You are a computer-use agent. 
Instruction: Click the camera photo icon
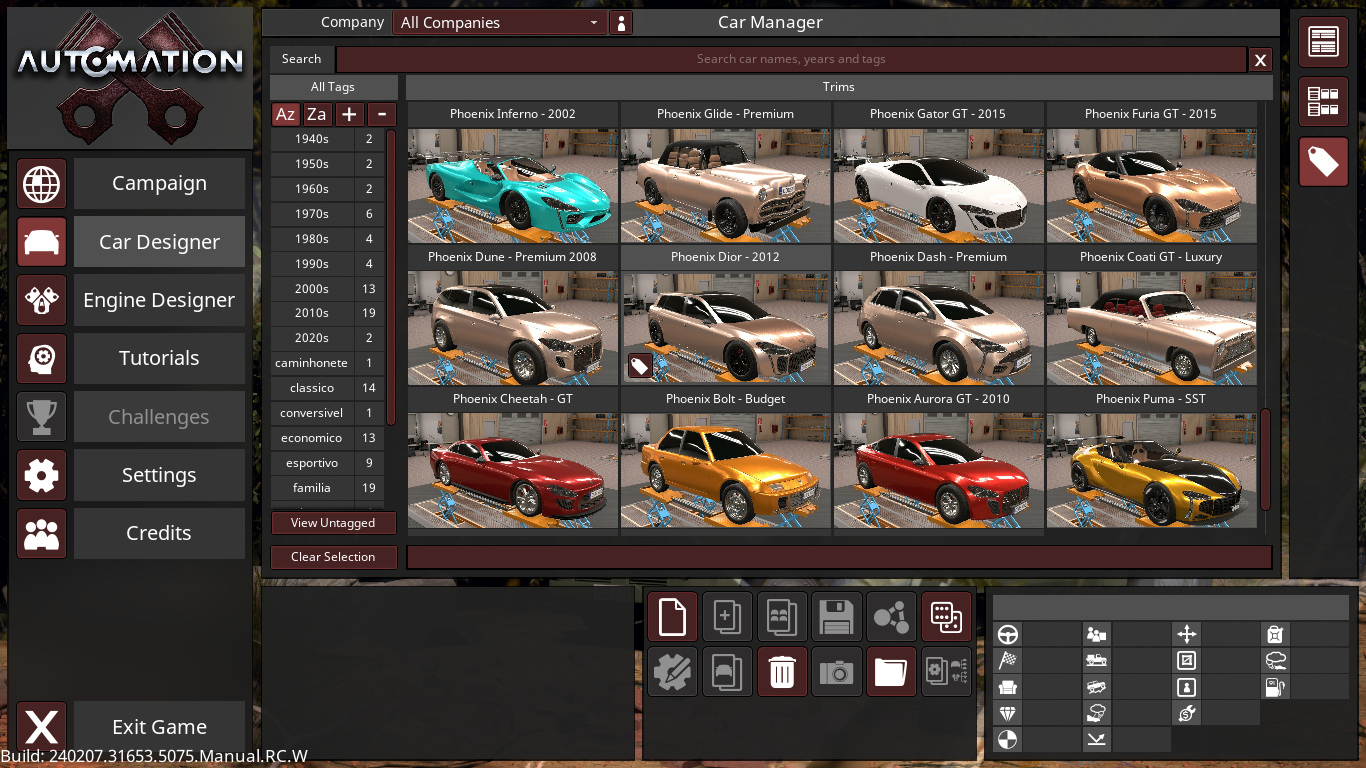click(837, 672)
